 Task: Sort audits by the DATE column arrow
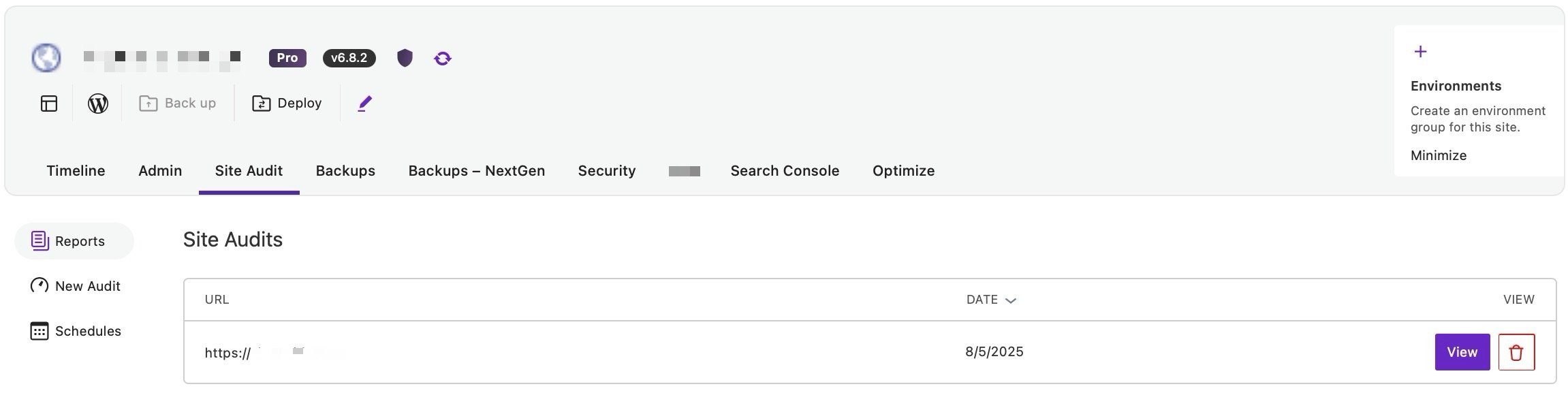[1011, 300]
